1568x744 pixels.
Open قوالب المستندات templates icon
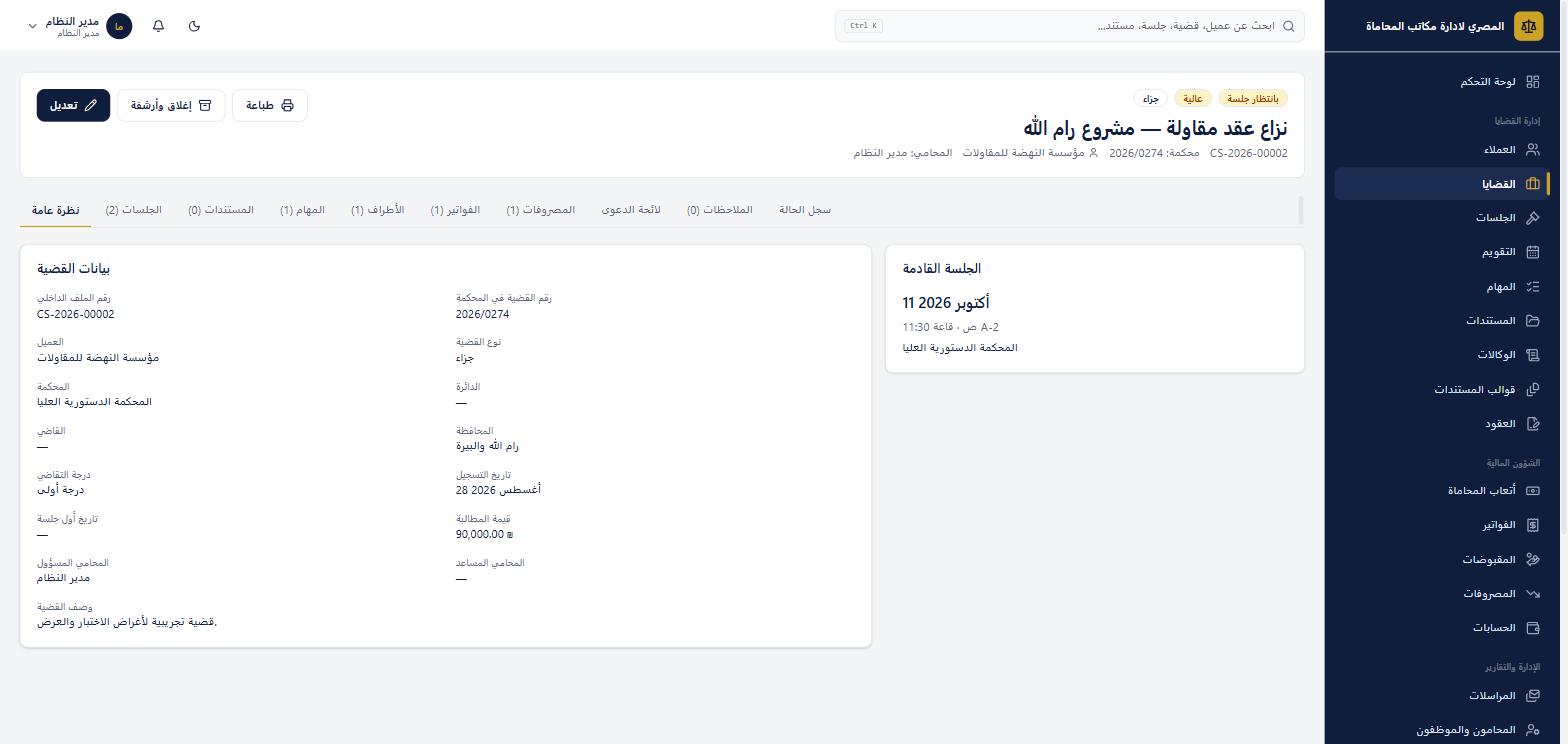[1533, 389]
